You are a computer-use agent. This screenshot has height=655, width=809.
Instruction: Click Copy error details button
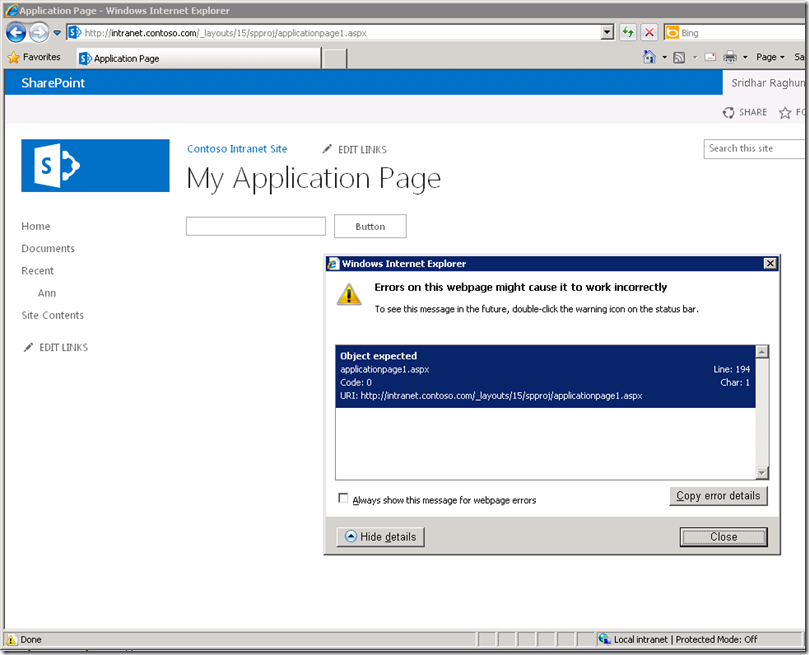pyautogui.click(x=718, y=496)
